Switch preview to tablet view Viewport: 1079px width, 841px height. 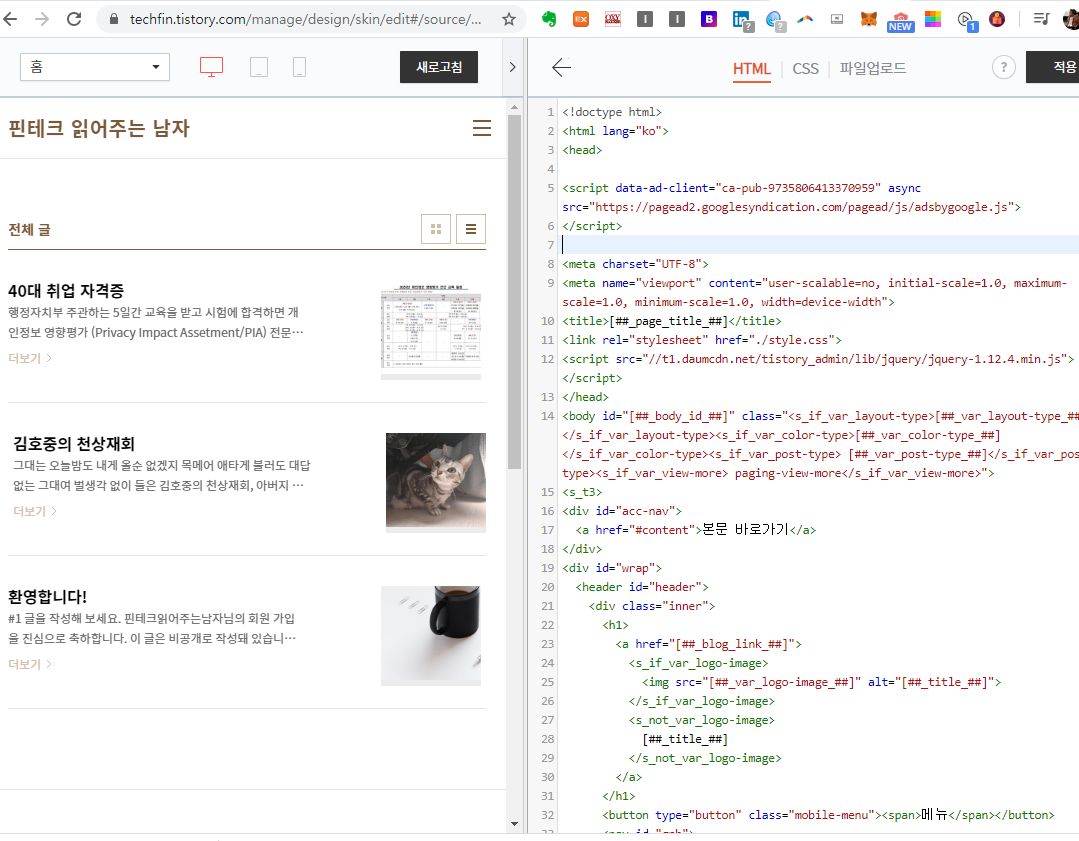pos(259,67)
